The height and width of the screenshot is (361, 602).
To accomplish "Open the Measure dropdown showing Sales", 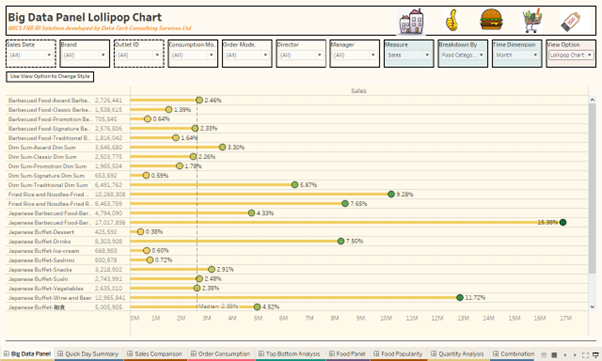I will [x=409, y=55].
